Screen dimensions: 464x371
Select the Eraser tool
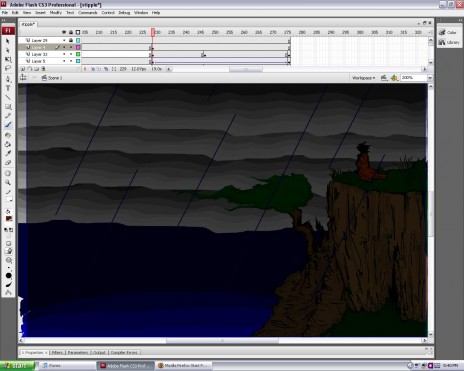pyautogui.click(x=8, y=163)
